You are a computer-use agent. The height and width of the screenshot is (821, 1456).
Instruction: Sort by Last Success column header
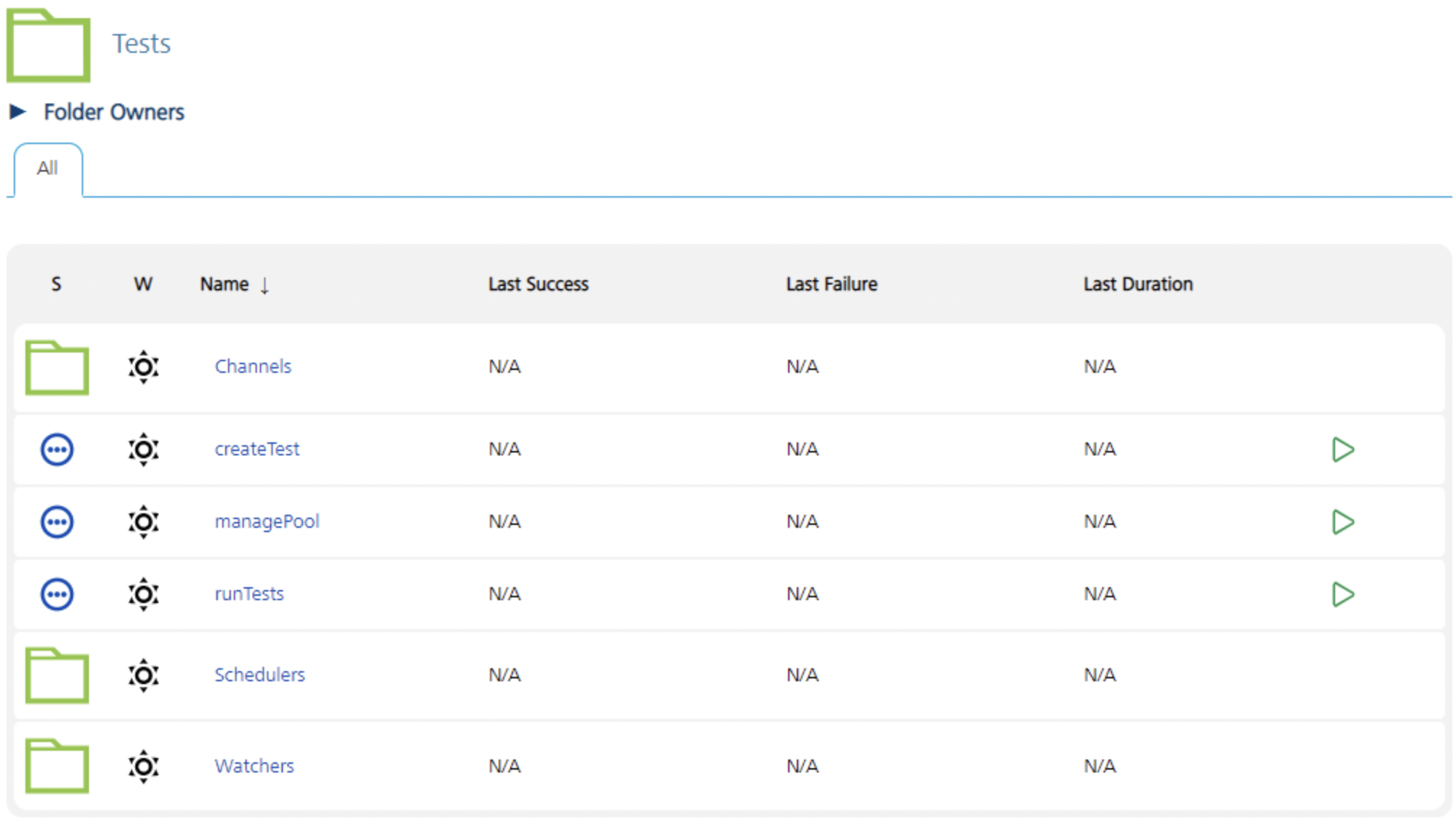point(538,285)
